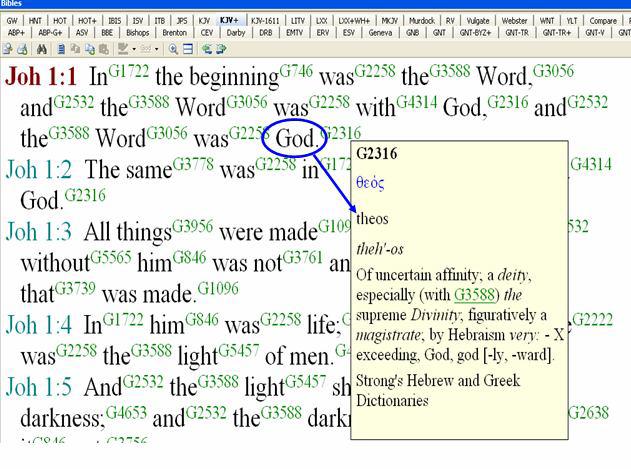
Task: Click the magnifier zoom icon
Action: click(173, 49)
